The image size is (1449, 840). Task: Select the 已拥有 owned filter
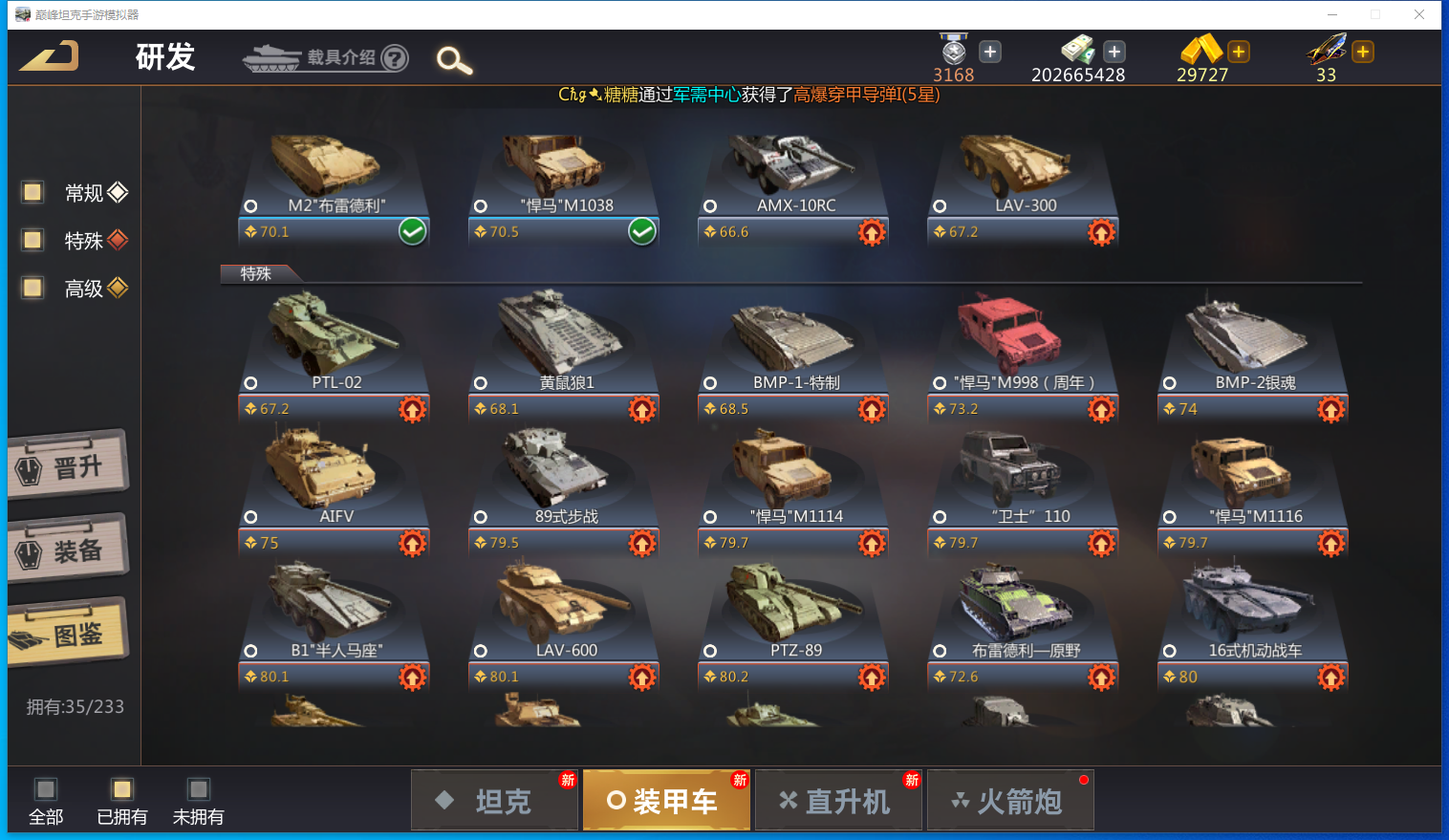pos(121,789)
